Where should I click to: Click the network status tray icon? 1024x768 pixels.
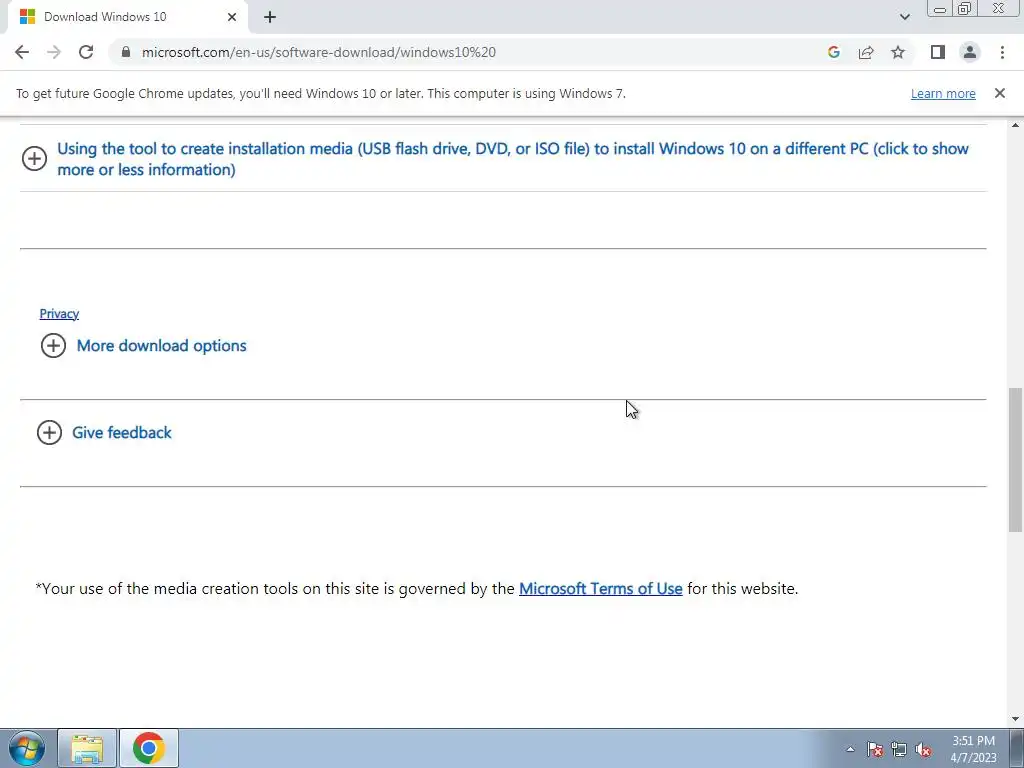pos(899,749)
